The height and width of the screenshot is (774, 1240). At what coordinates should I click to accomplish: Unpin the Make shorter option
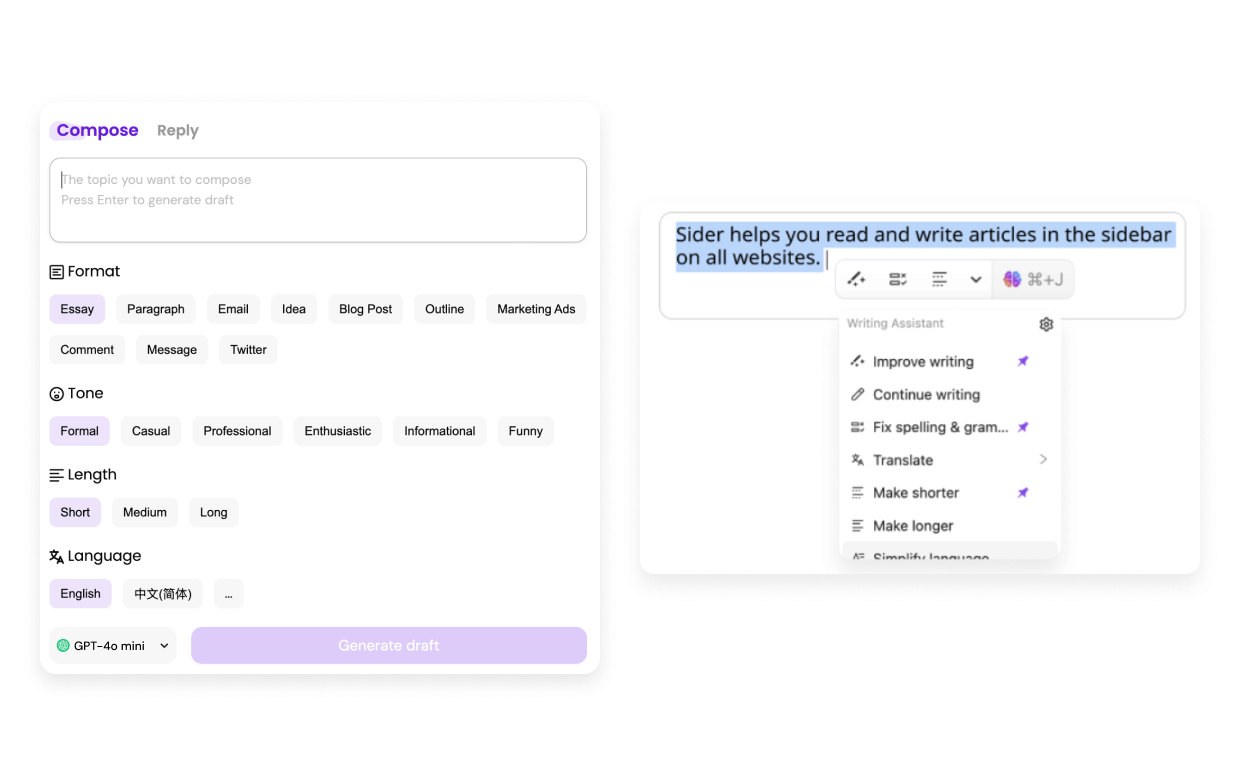coord(1022,492)
